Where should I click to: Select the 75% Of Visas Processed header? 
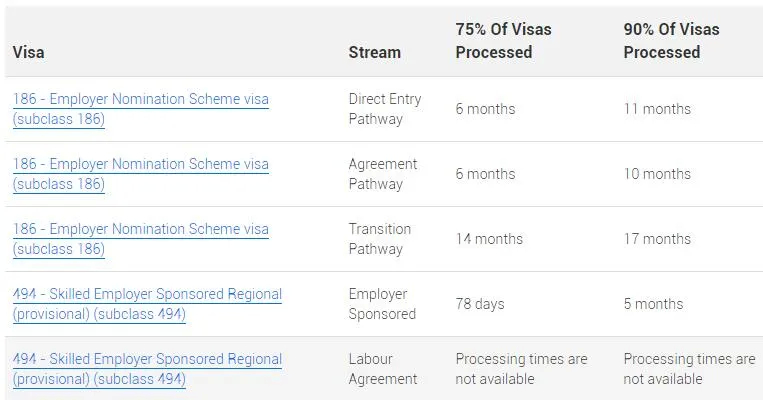tap(504, 40)
